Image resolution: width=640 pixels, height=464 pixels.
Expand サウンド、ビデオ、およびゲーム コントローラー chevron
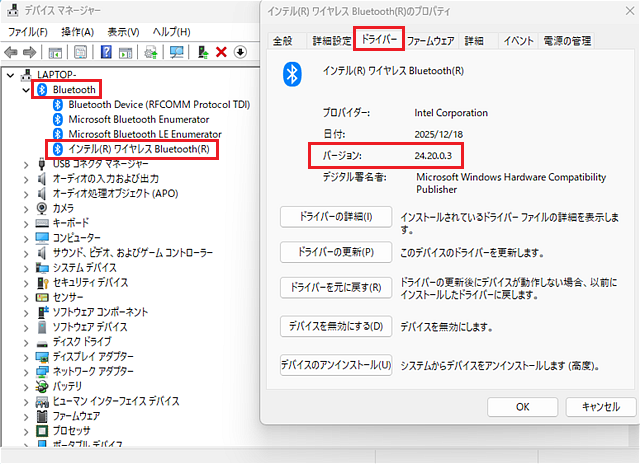point(26,254)
